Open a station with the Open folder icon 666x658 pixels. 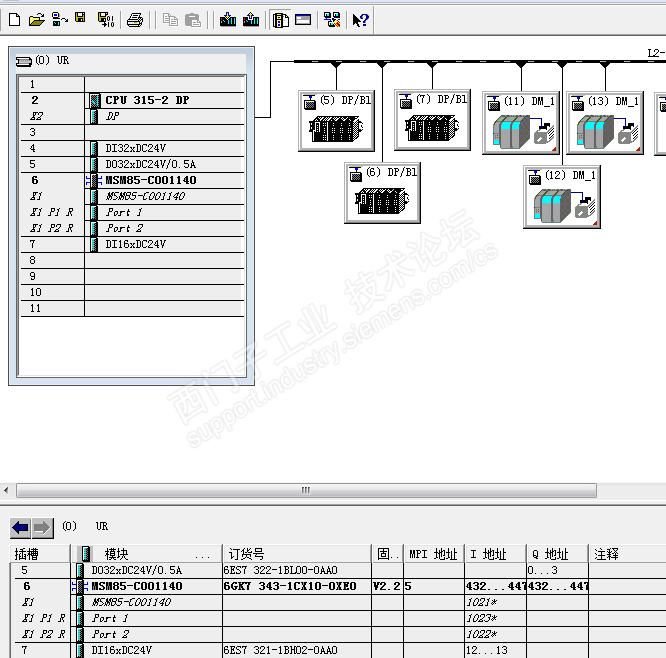[37, 20]
